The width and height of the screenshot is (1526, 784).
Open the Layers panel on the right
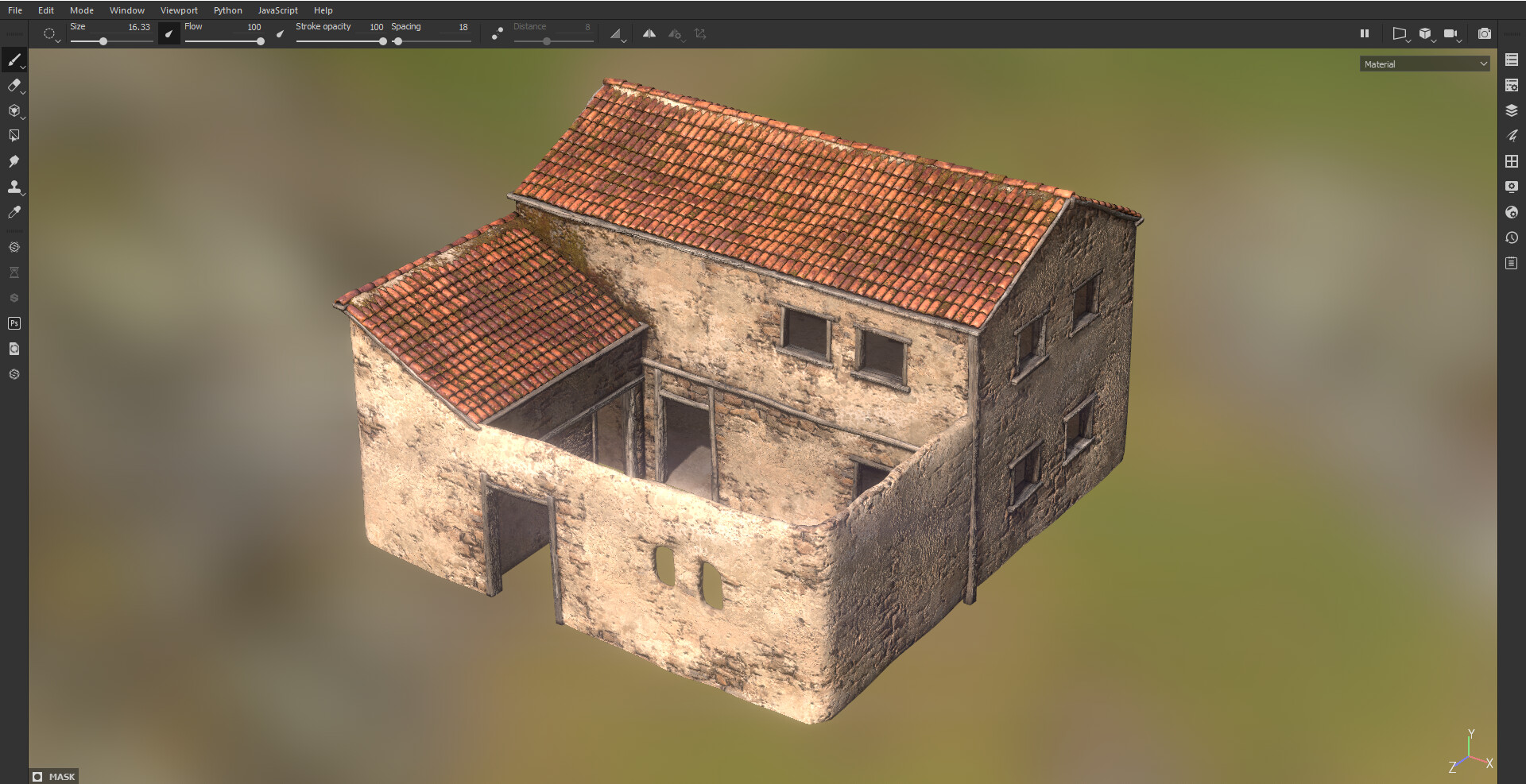pos(1512,110)
